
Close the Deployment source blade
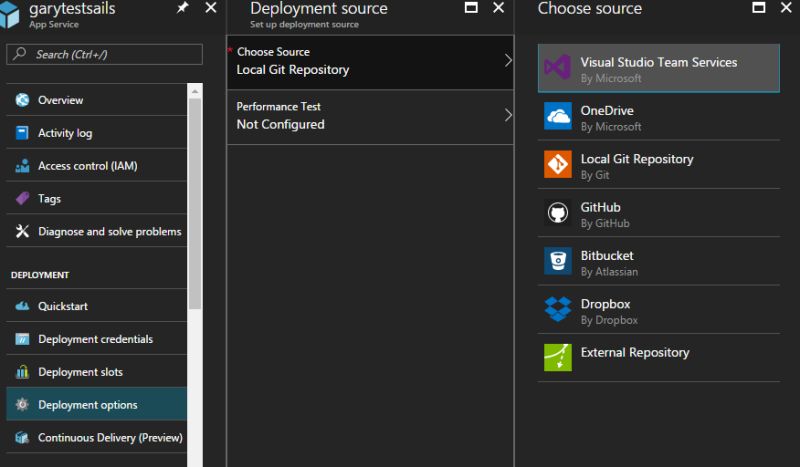coord(498,8)
